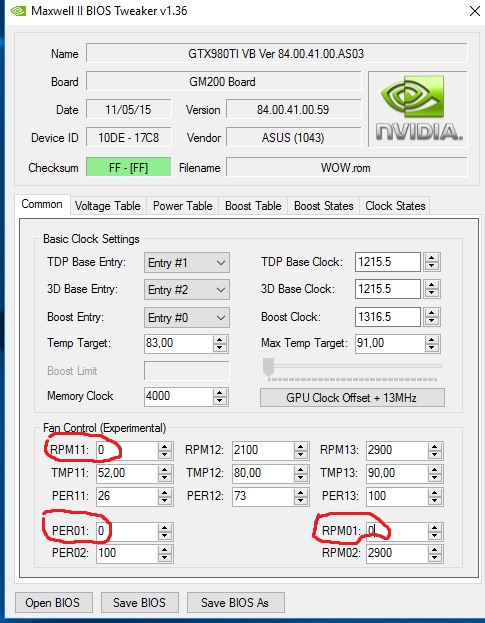Adjust the TDP Base Clock spinner
The image size is (485, 623).
431,262
